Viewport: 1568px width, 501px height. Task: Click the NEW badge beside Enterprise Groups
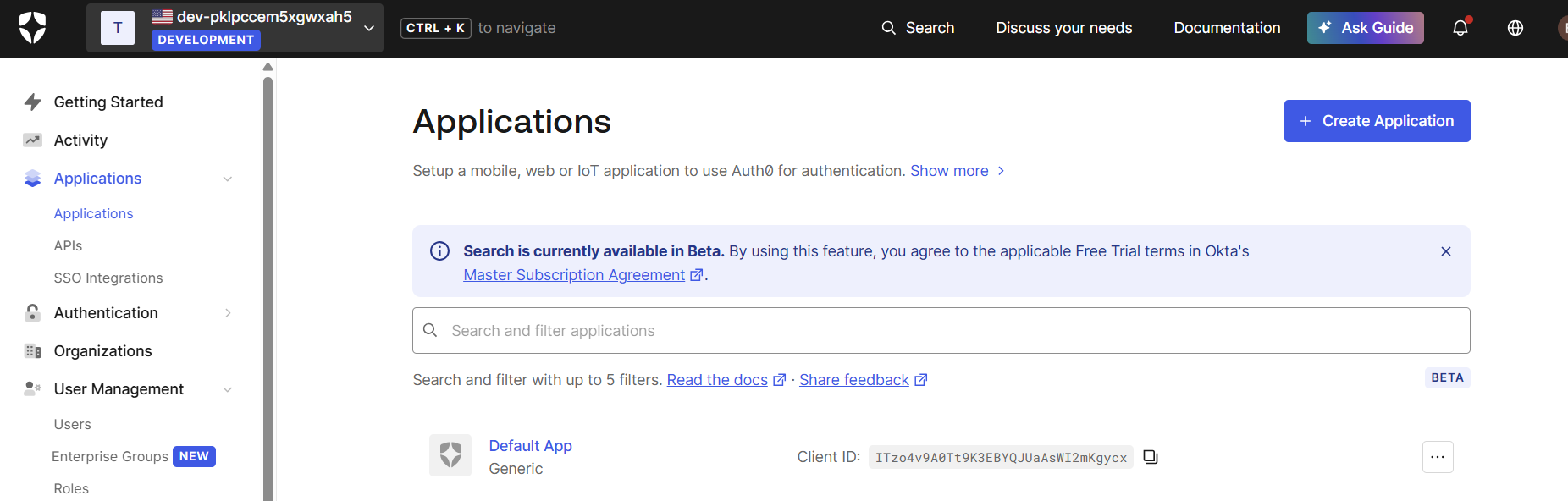[194, 457]
